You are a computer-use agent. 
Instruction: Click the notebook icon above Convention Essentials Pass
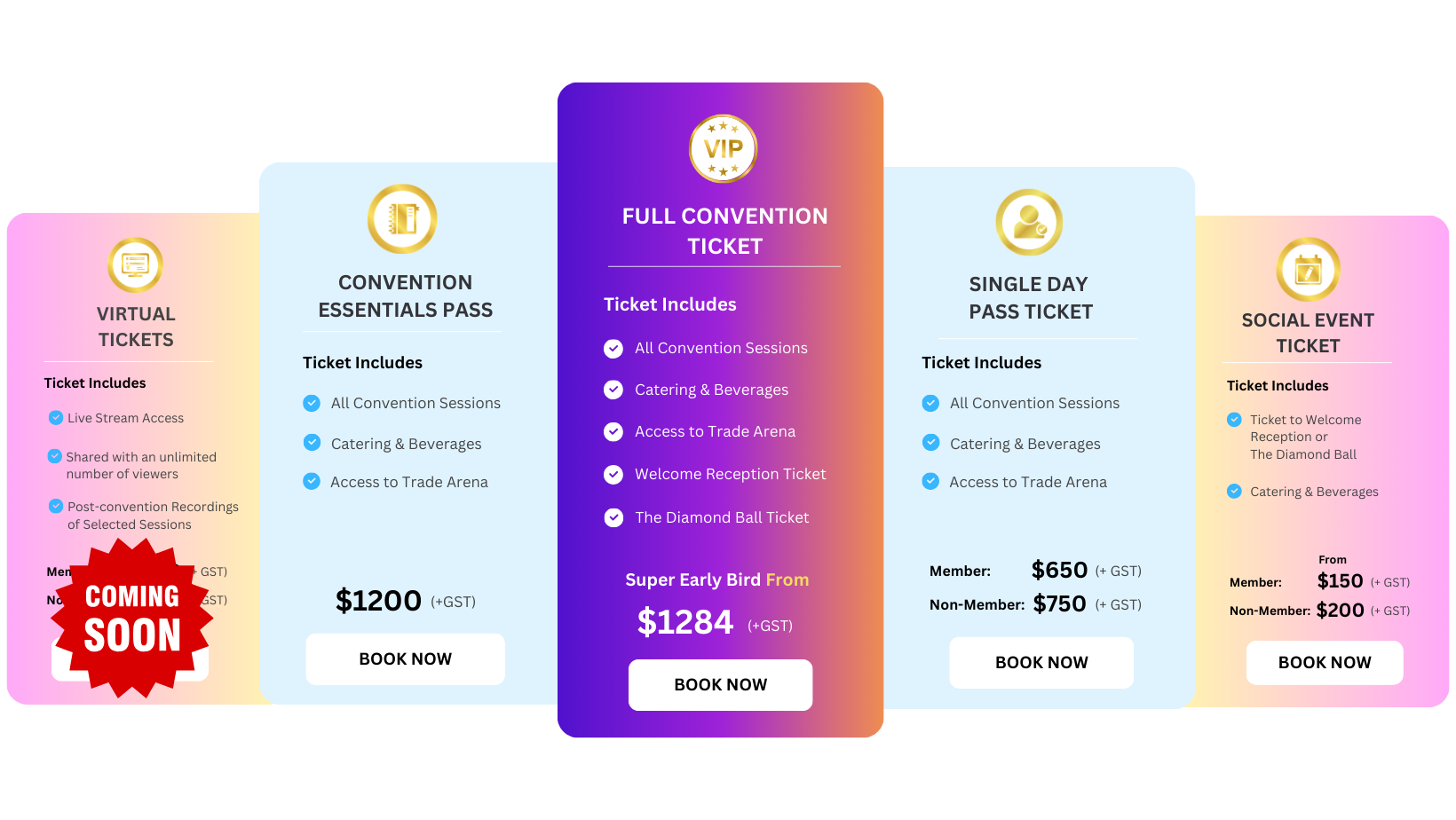[x=402, y=218]
